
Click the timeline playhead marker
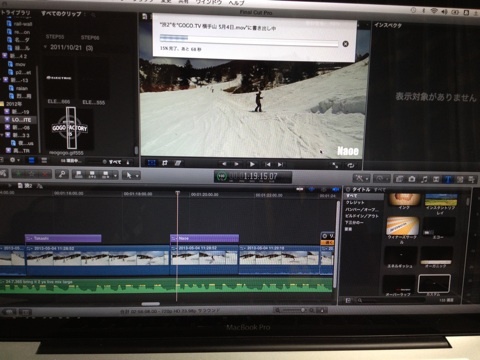click(x=177, y=193)
